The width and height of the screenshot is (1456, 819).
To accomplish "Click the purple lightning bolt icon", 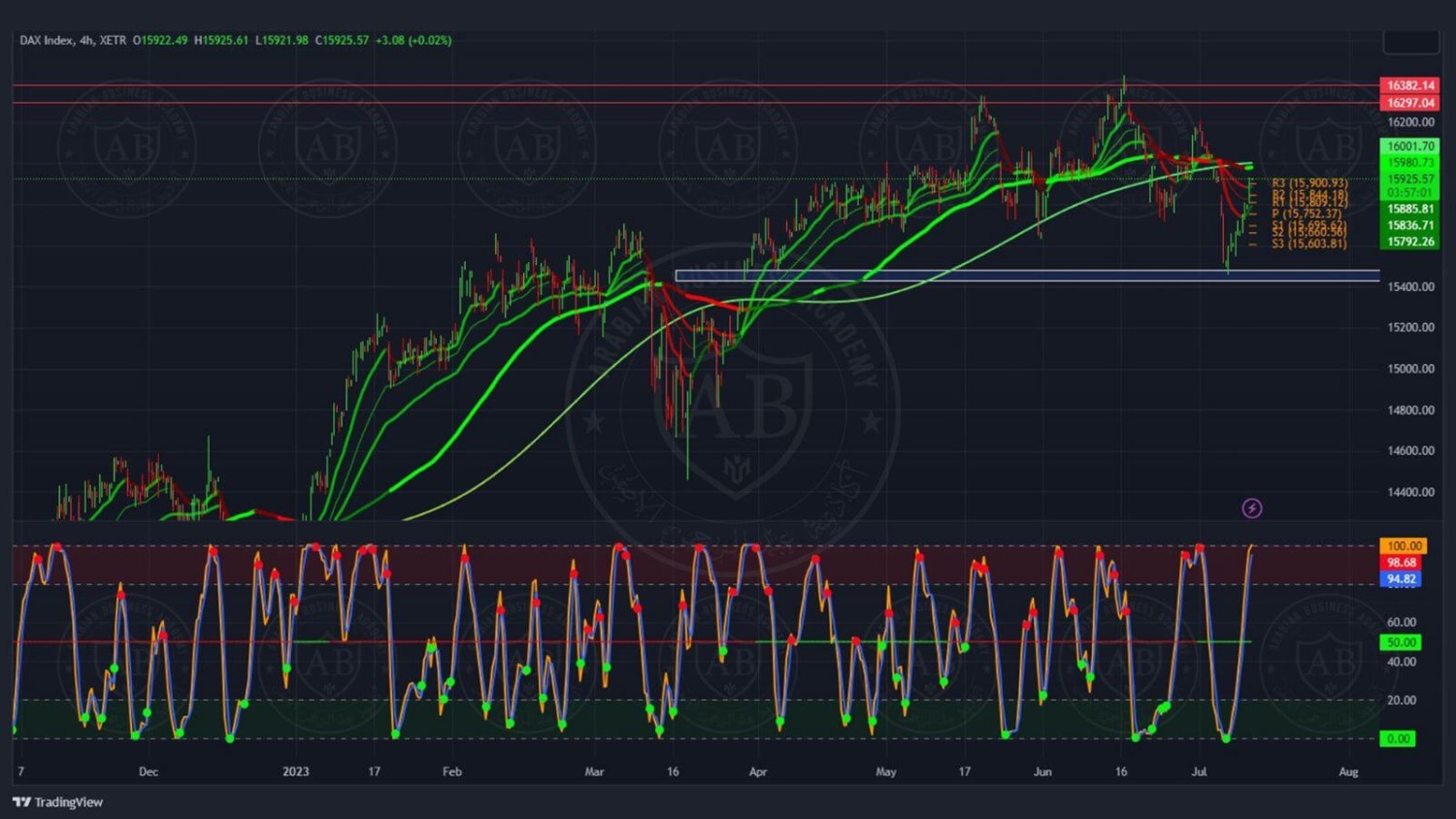I will [x=1252, y=508].
